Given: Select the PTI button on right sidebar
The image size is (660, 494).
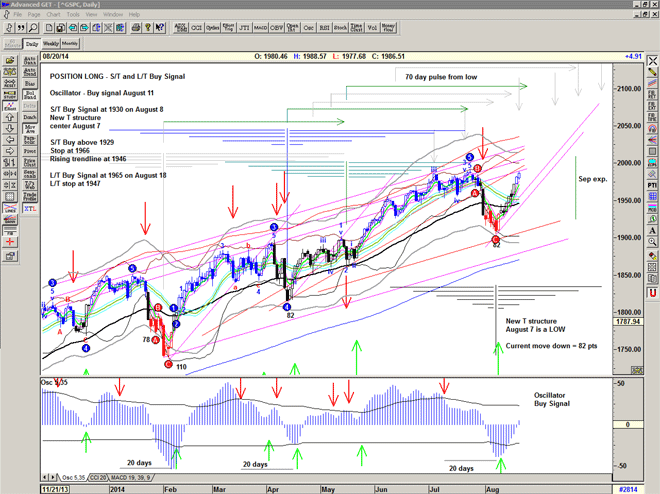Looking at the screenshot, I should tap(651, 184).
